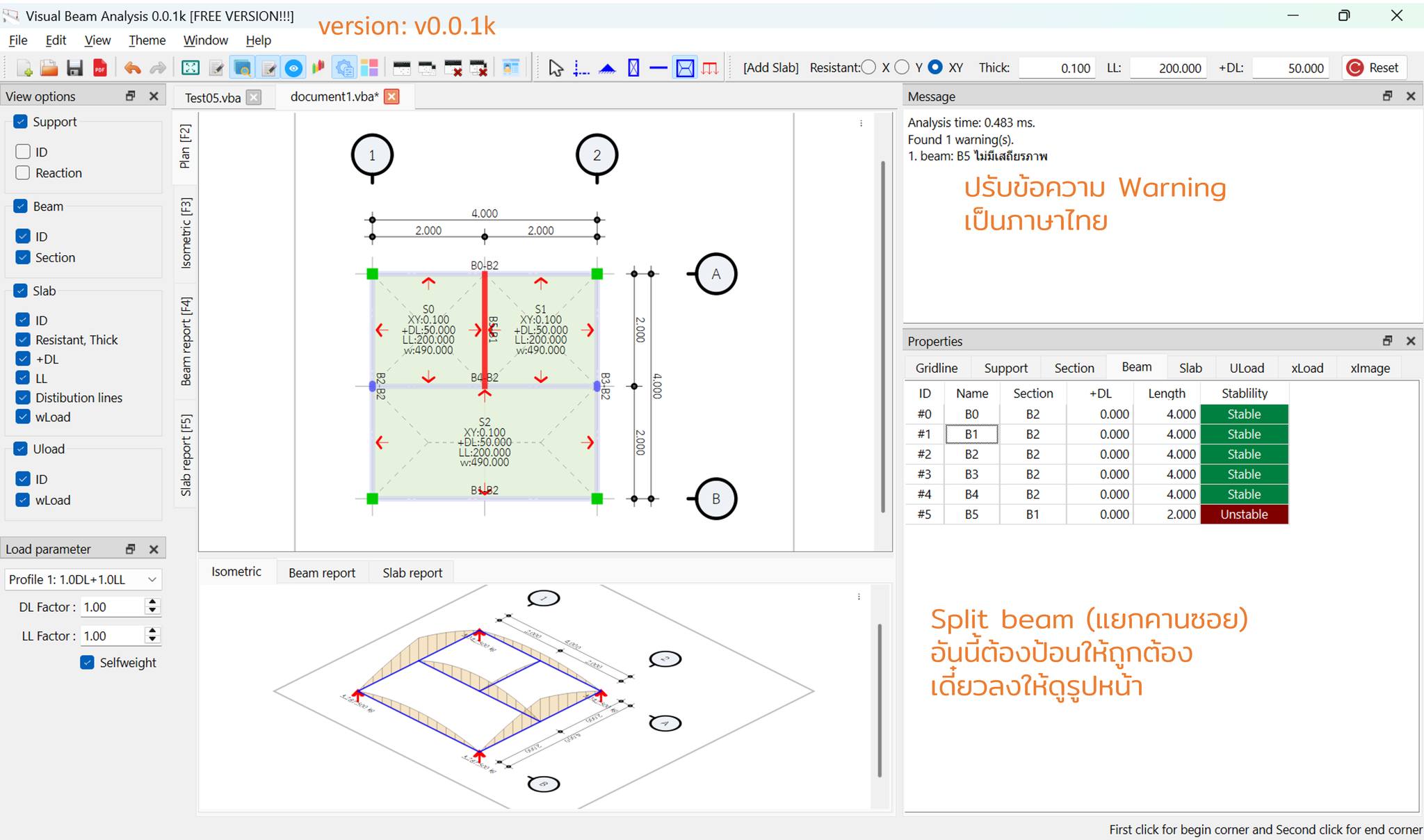Click the plan view vertical scrollbar
1424x840 pixels.
883,337
